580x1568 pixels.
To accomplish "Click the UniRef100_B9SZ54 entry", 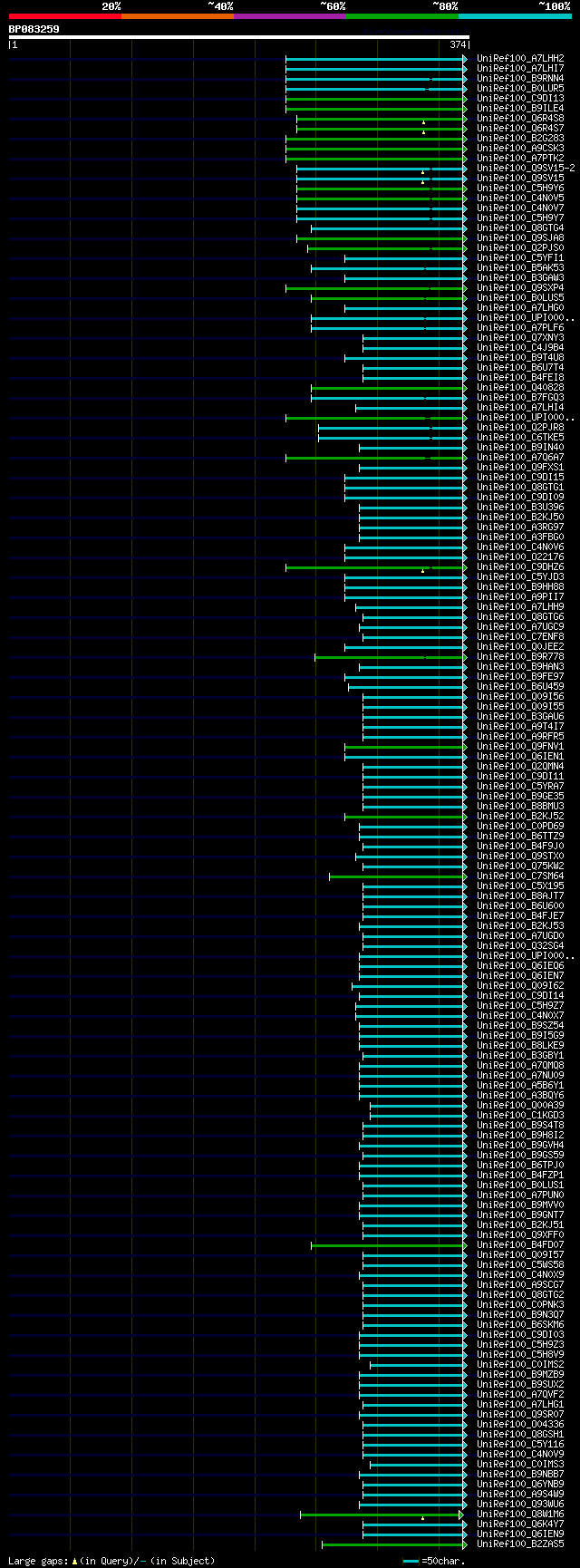I will pos(520,1025).
